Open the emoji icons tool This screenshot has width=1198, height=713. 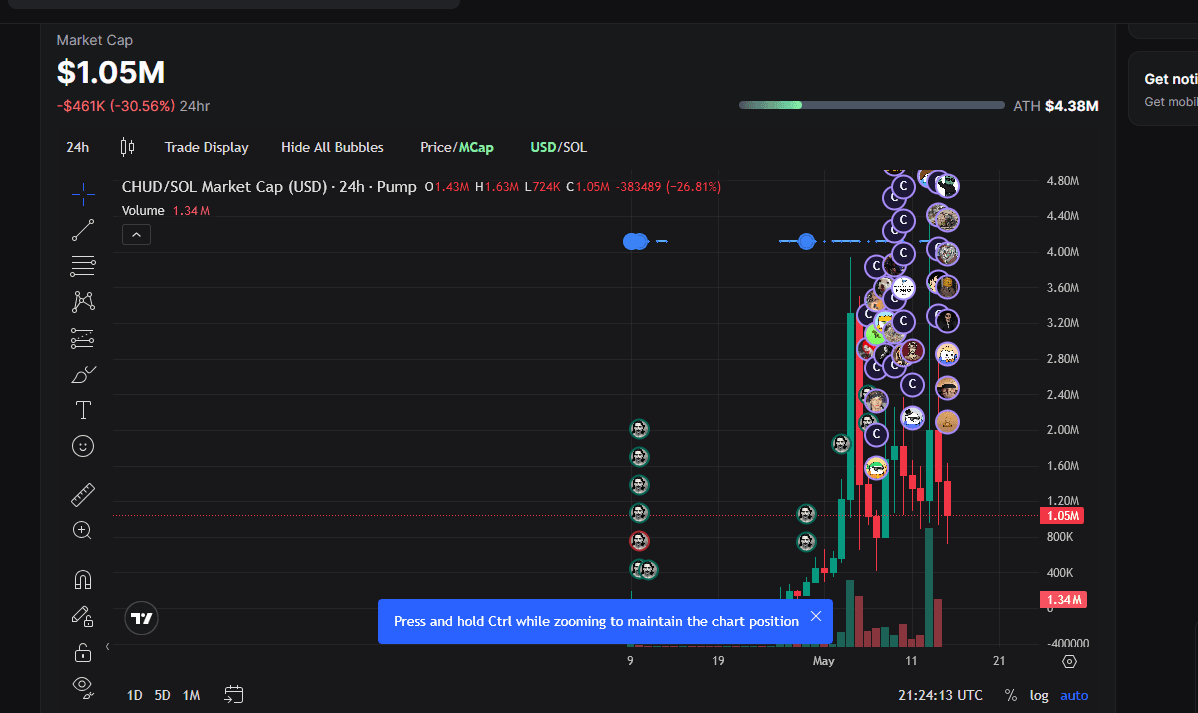pyautogui.click(x=83, y=446)
